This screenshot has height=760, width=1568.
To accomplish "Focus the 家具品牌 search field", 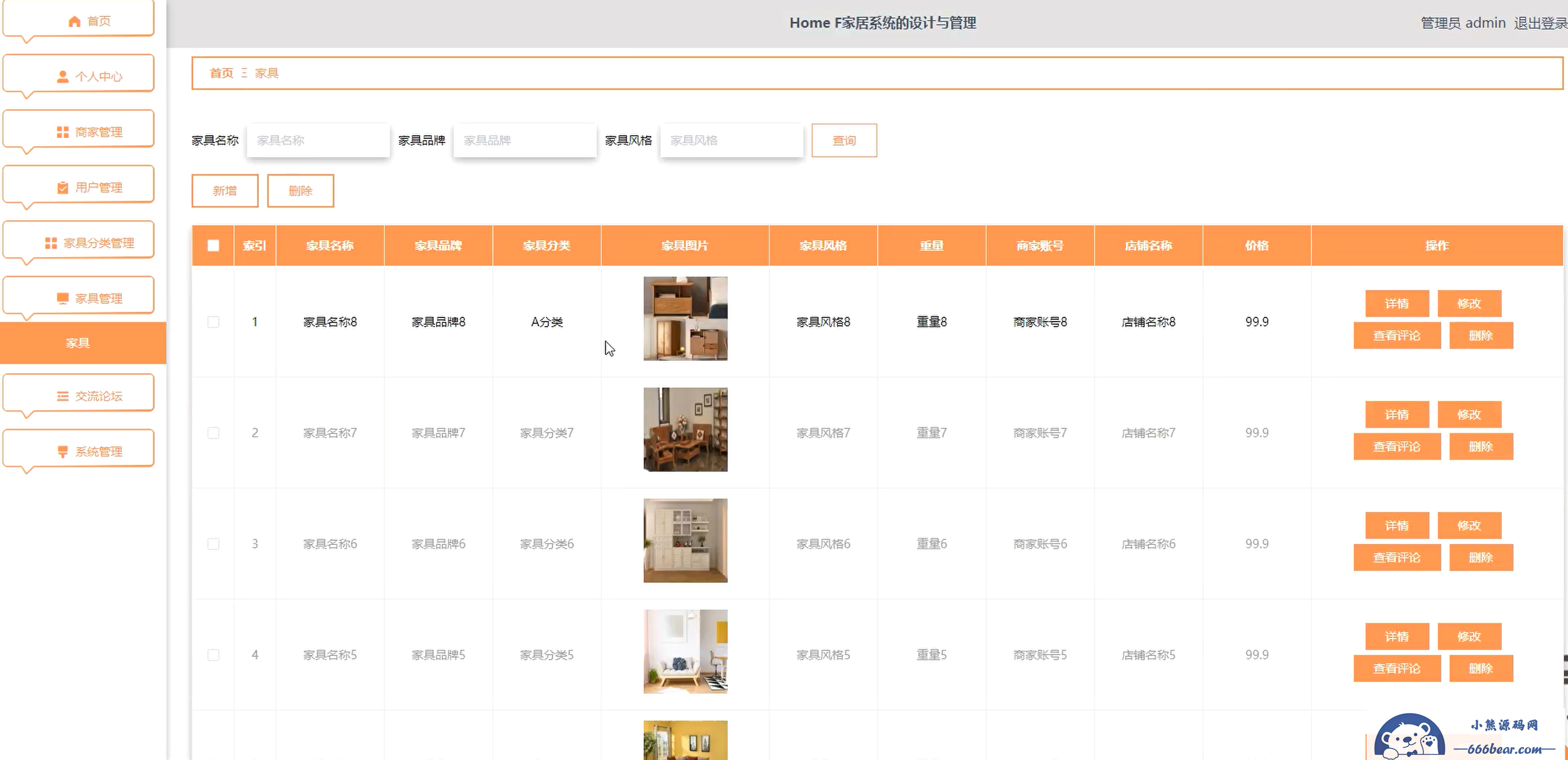I will tap(525, 140).
